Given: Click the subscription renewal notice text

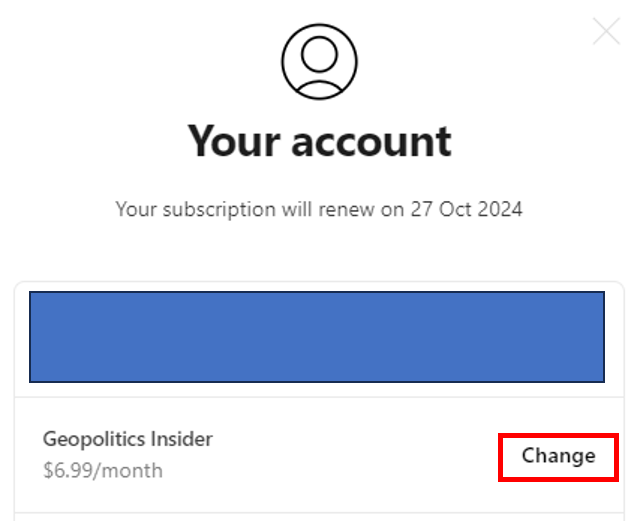Looking at the screenshot, I should pyautogui.click(x=319, y=210).
